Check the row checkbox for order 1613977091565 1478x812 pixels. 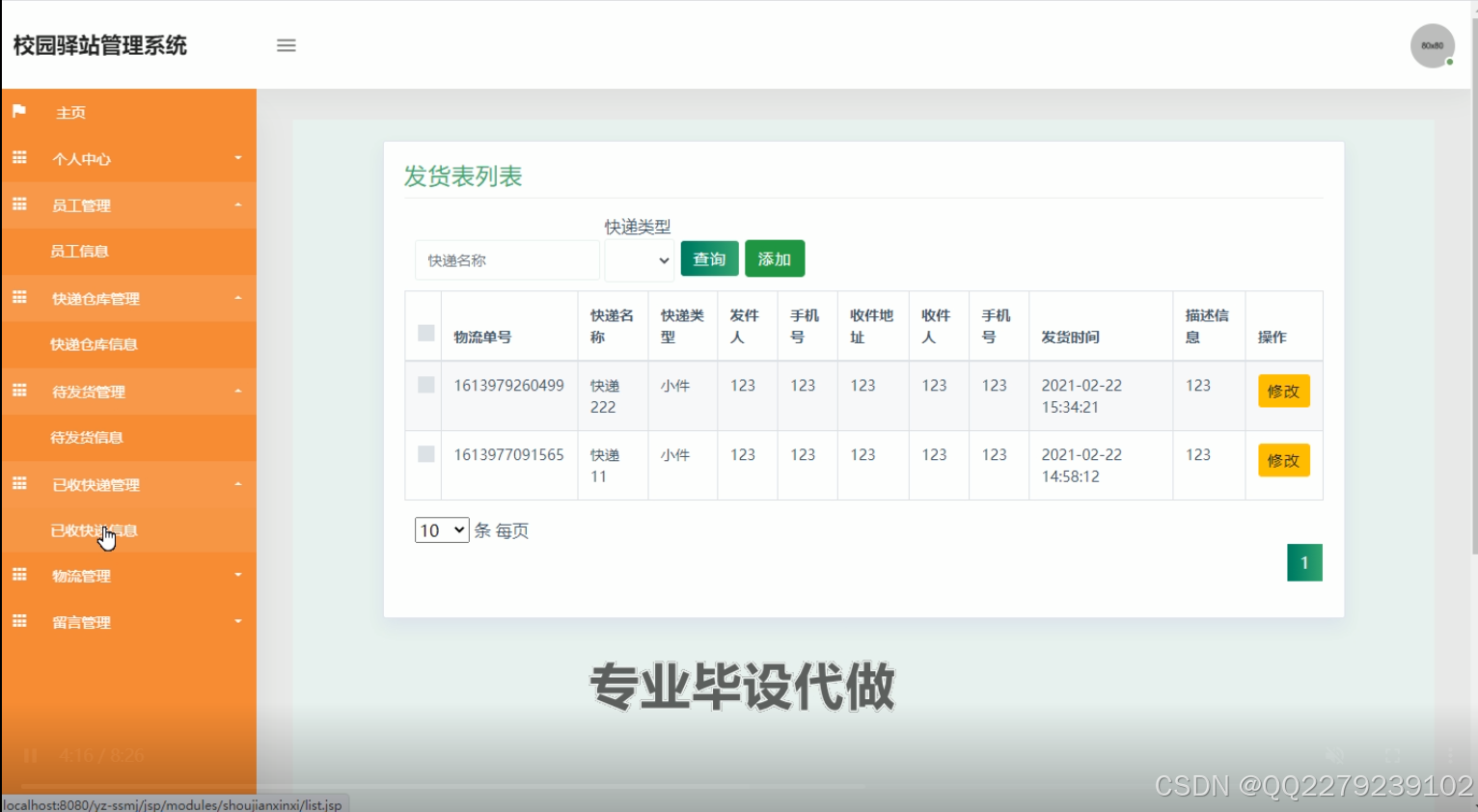pos(424,453)
